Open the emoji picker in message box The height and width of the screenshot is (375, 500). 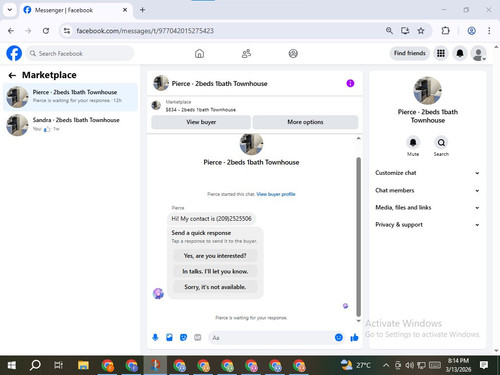(339, 338)
